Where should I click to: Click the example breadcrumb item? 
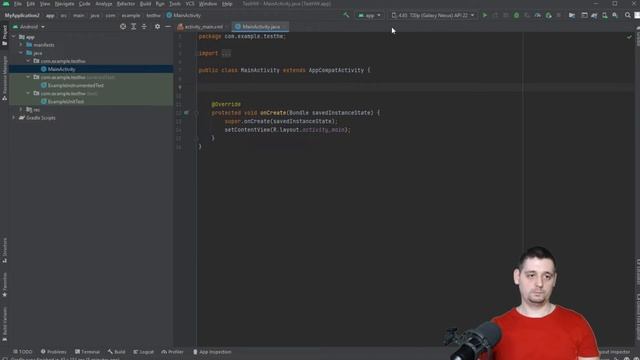[131, 16]
